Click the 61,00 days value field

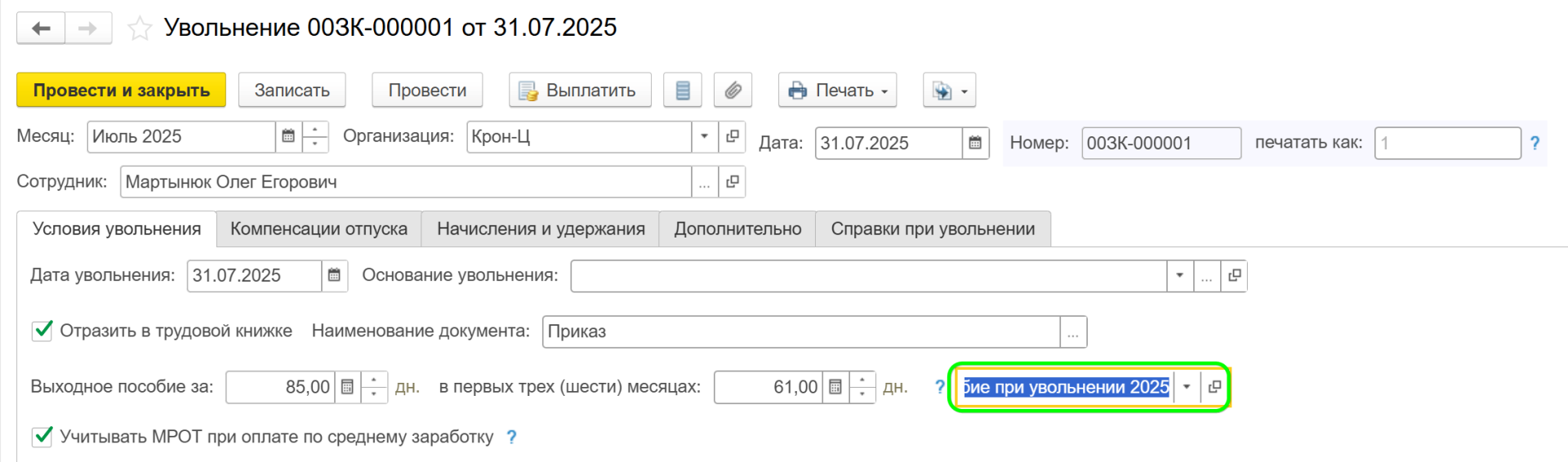pyautogui.click(x=768, y=387)
